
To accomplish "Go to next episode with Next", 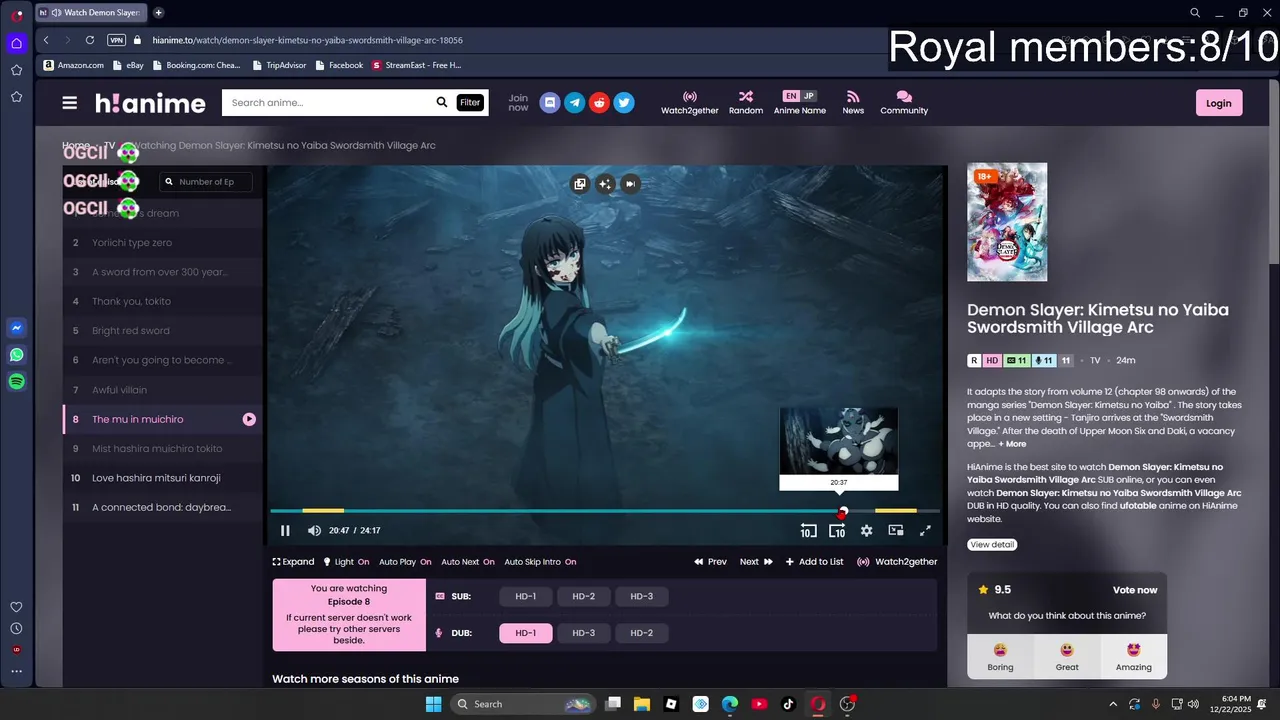I will [756, 562].
